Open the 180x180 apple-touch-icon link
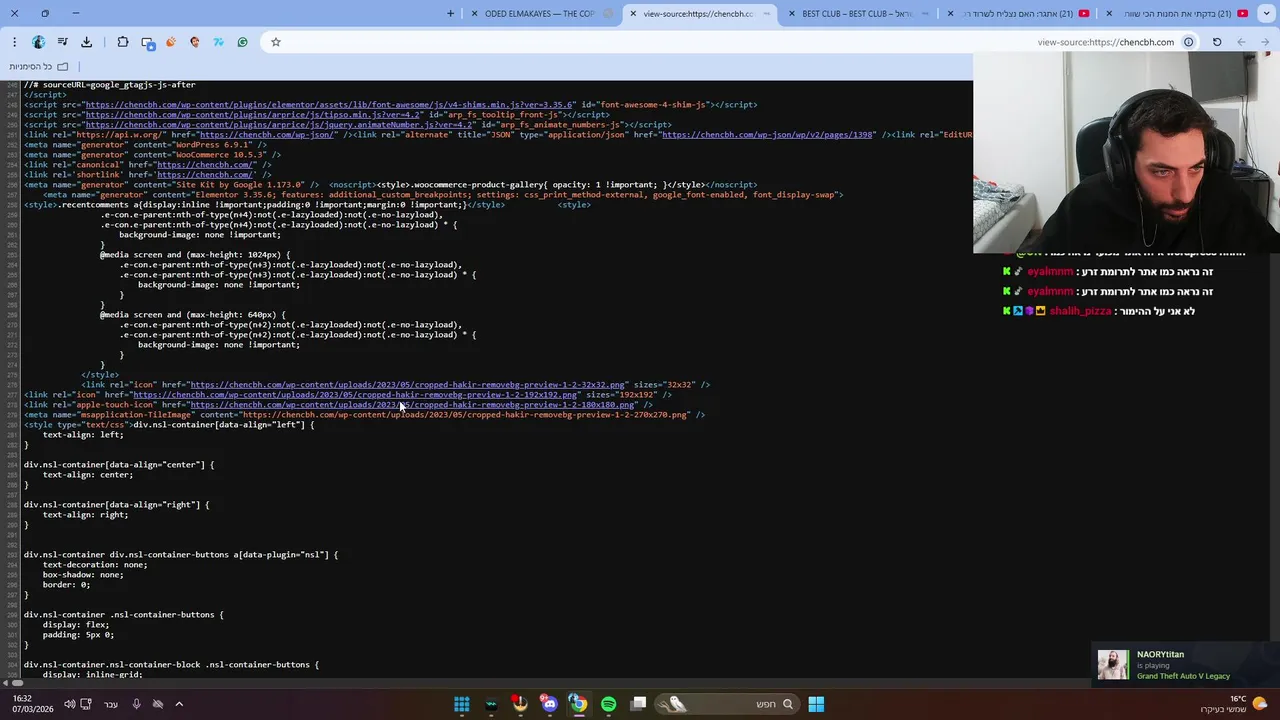Viewport: 1280px width, 720px height. pos(412,405)
